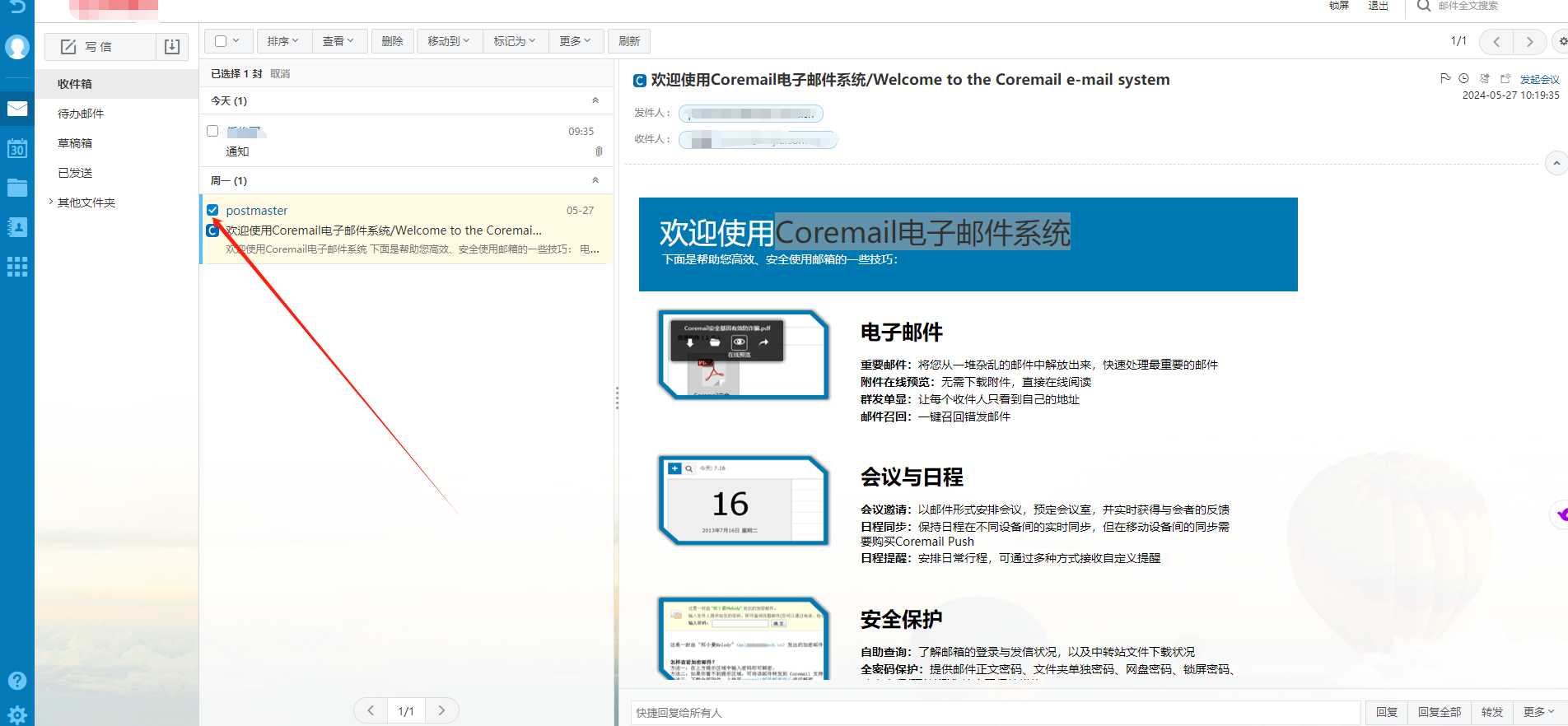This screenshot has height=726, width=1568.
Task: Click the 退出 logout link
Action: [x=1379, y=5]
